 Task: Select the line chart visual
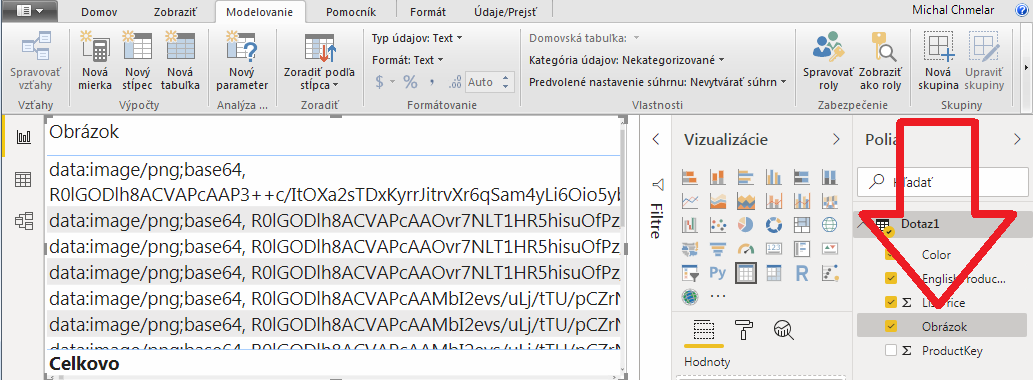pos(690,201)
